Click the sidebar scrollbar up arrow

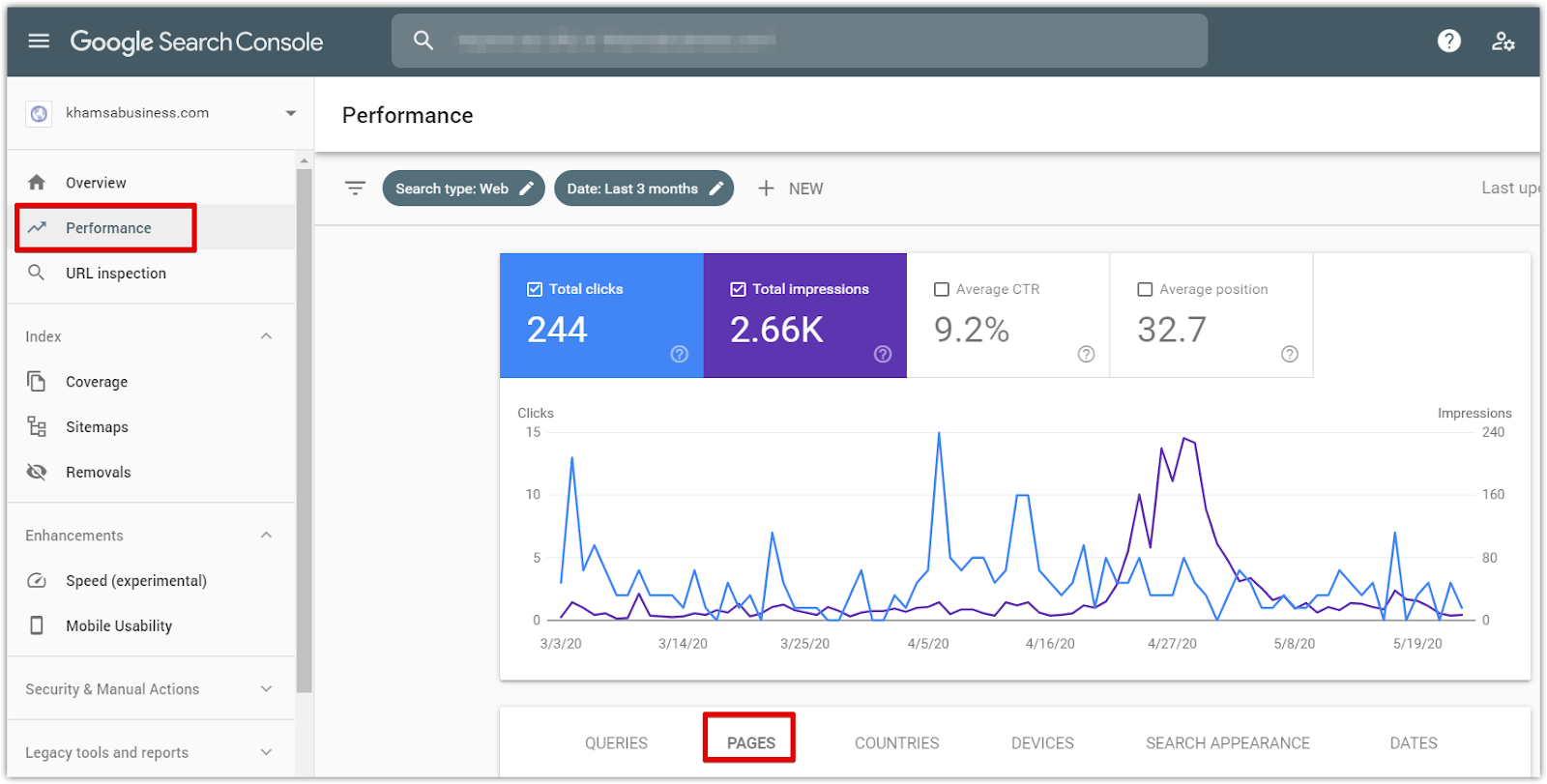point(305,160)
